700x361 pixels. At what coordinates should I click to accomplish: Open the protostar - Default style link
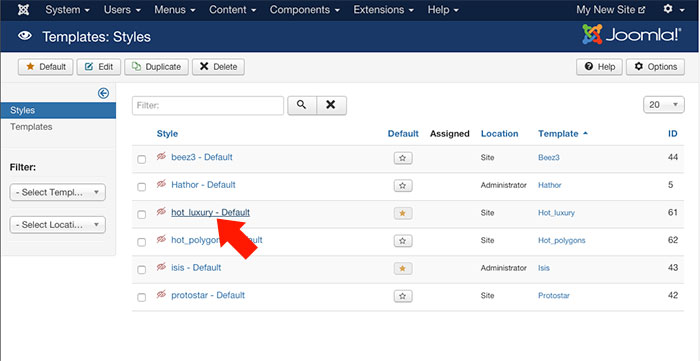click(208, 295)
